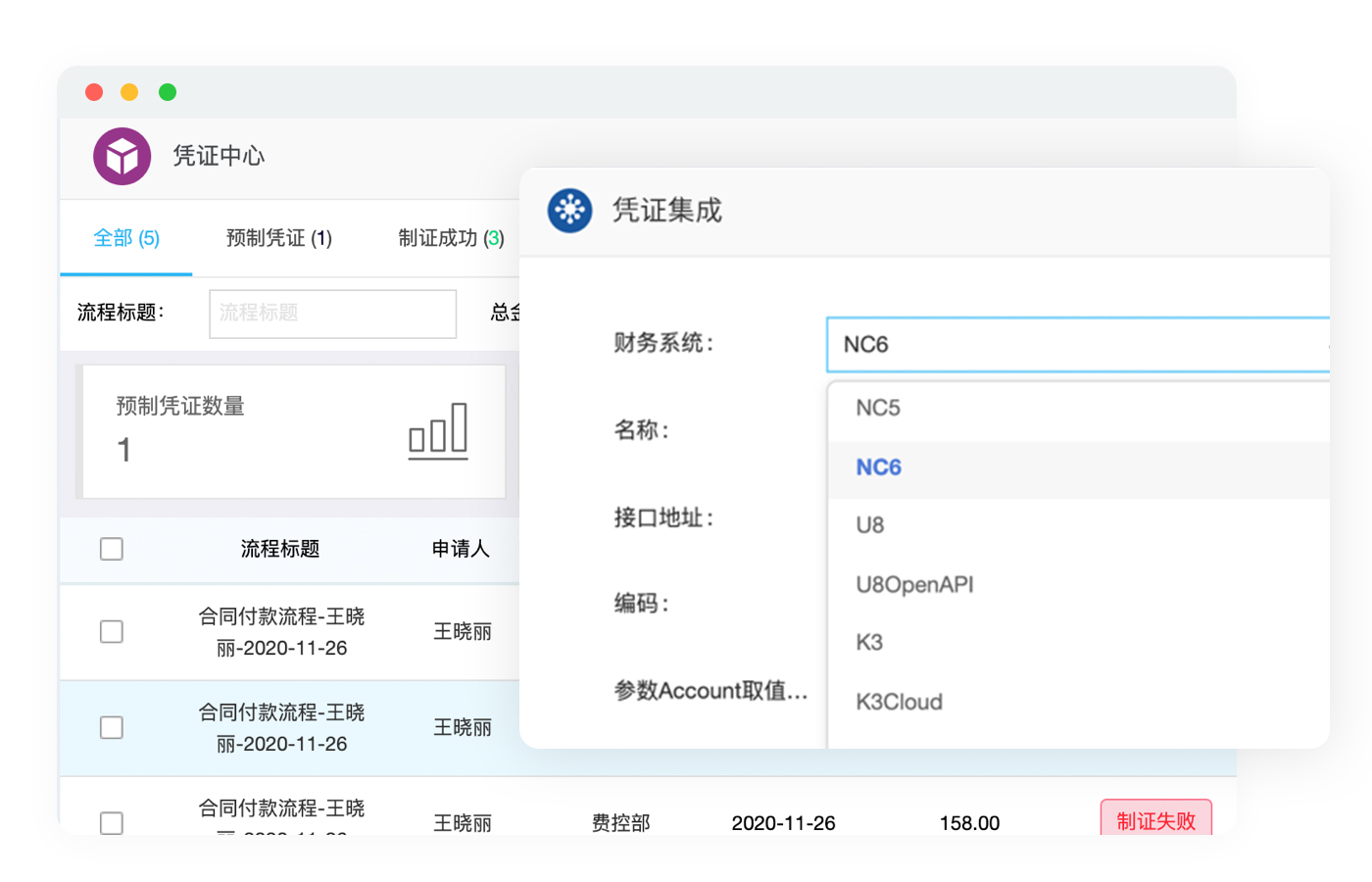The width and height of the screenshot is (1372, 882).
Task: Select NC5 from the dropdown list
Action: (x=1078, y=408)
